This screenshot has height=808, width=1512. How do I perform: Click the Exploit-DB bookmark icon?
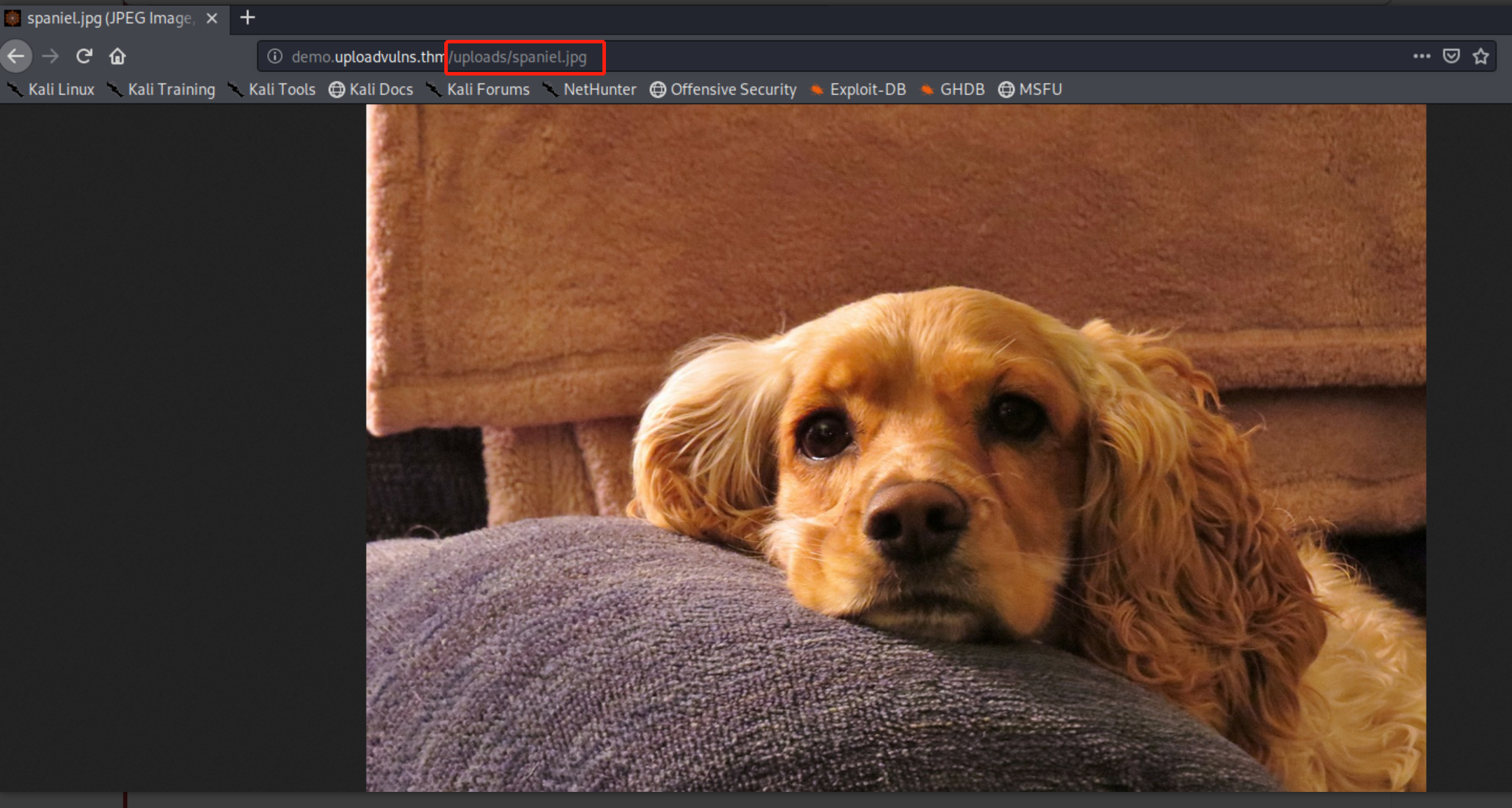coord(817,90)
